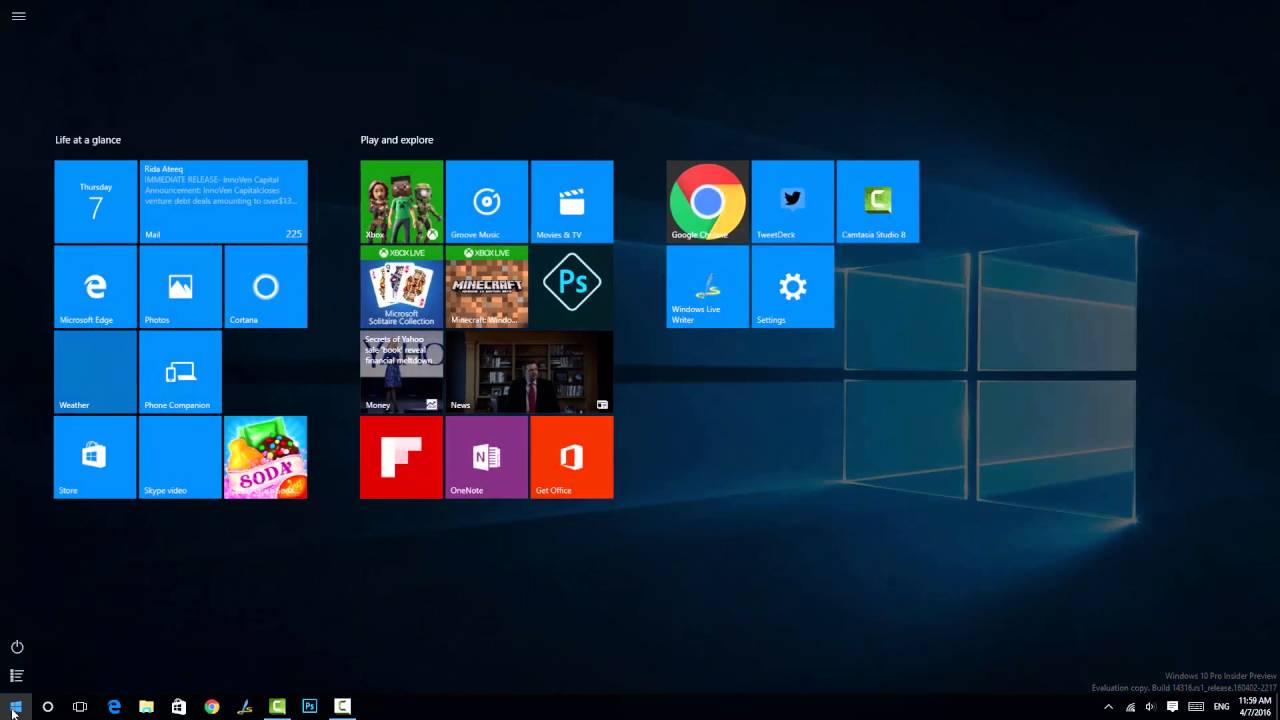Open the Weather tile
This screenshot has width=1280, height=720.
[x=96, y=372]
